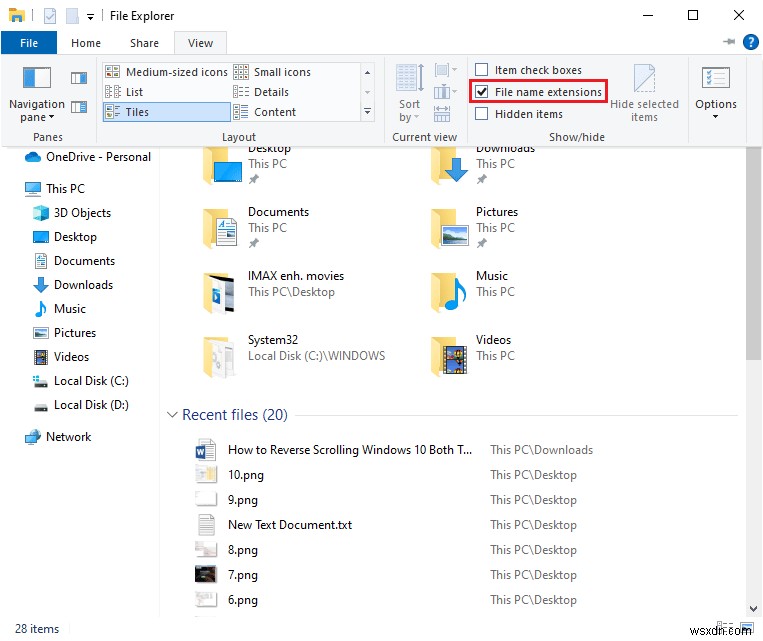763x641 pixels.
Task: Open the System32 folder tile
Action: [x=294, y=355]
